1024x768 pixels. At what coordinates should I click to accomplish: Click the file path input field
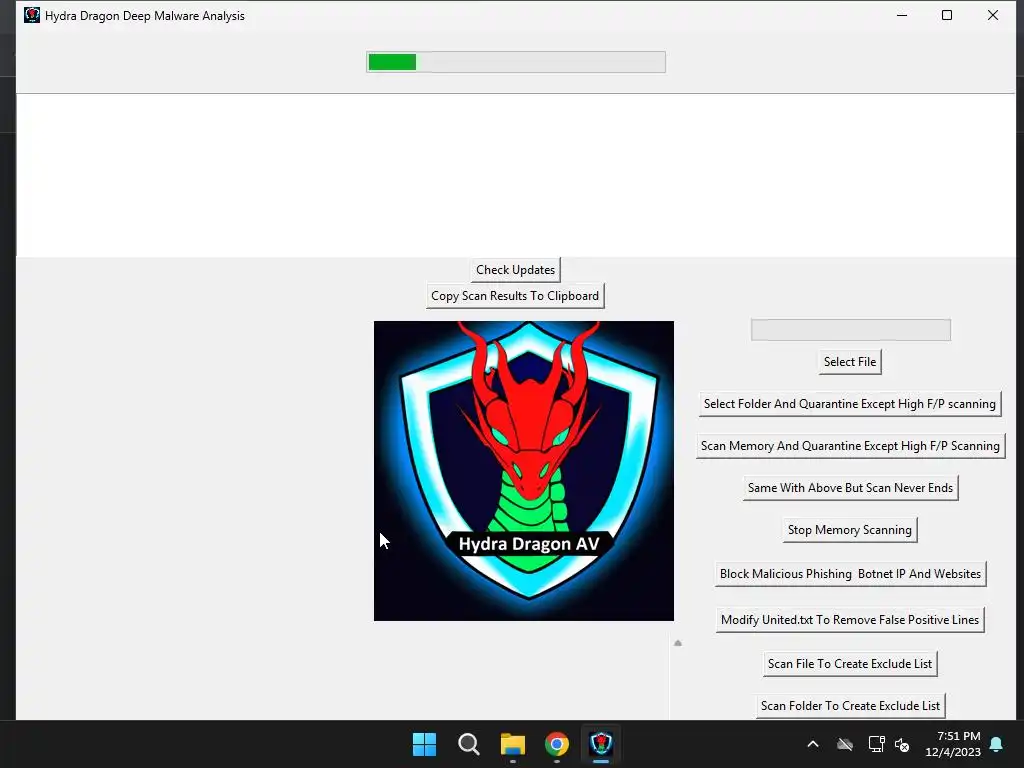pyautogui.click(x=850, y=330)
